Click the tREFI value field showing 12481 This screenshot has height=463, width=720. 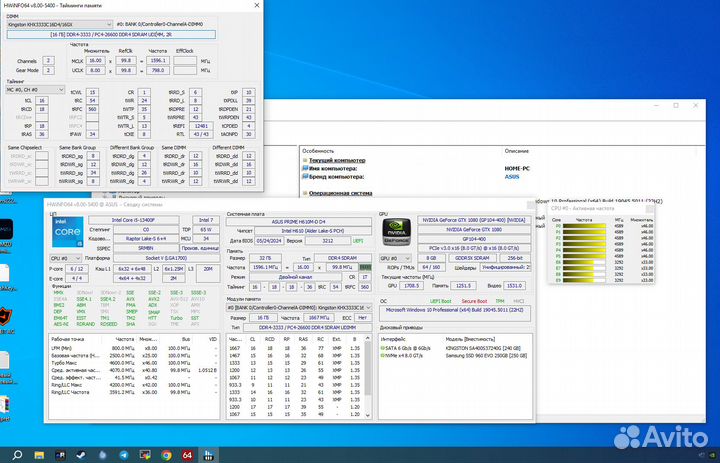201,125
